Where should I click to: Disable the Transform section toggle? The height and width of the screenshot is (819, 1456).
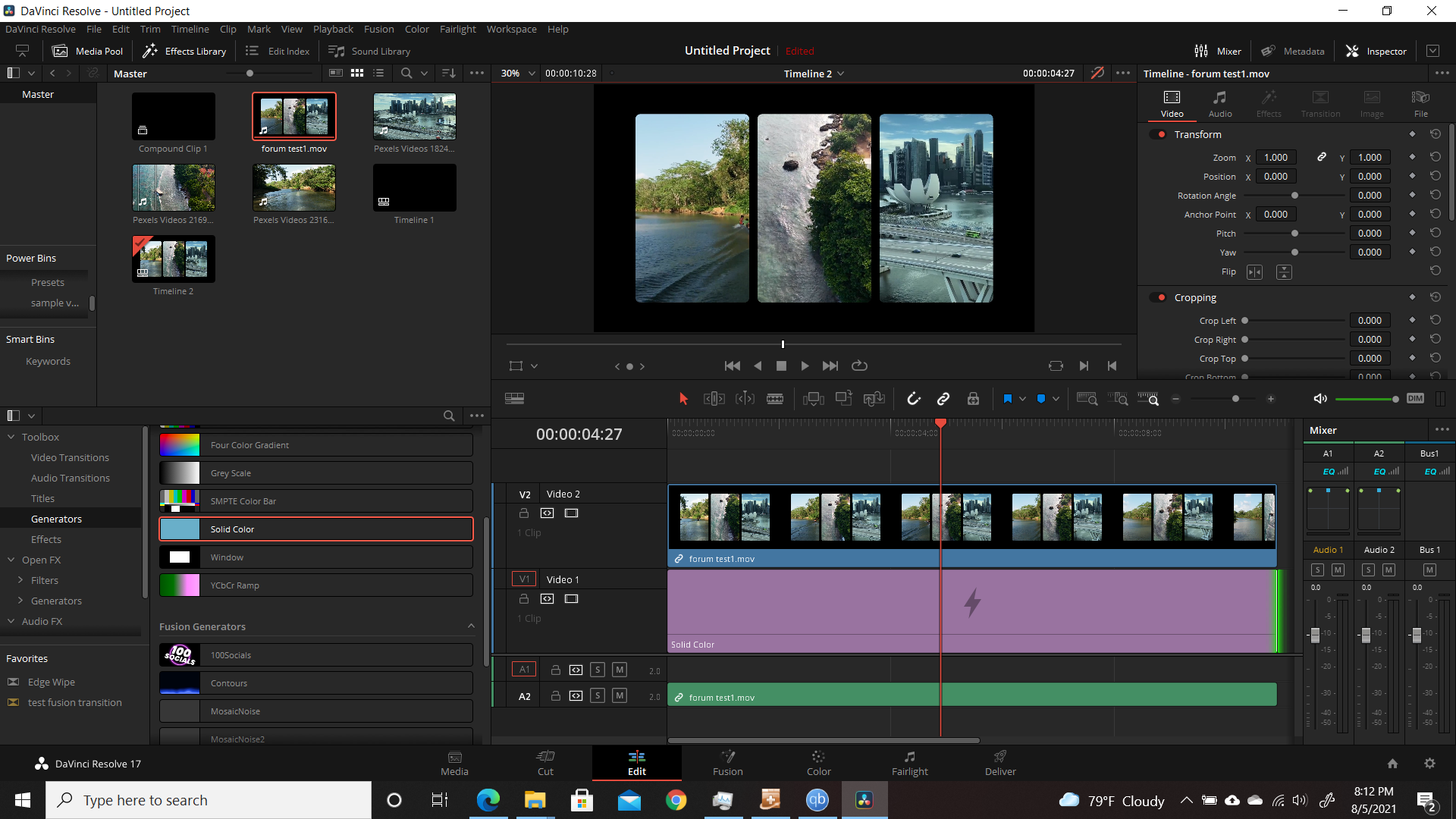point(1159,134)
